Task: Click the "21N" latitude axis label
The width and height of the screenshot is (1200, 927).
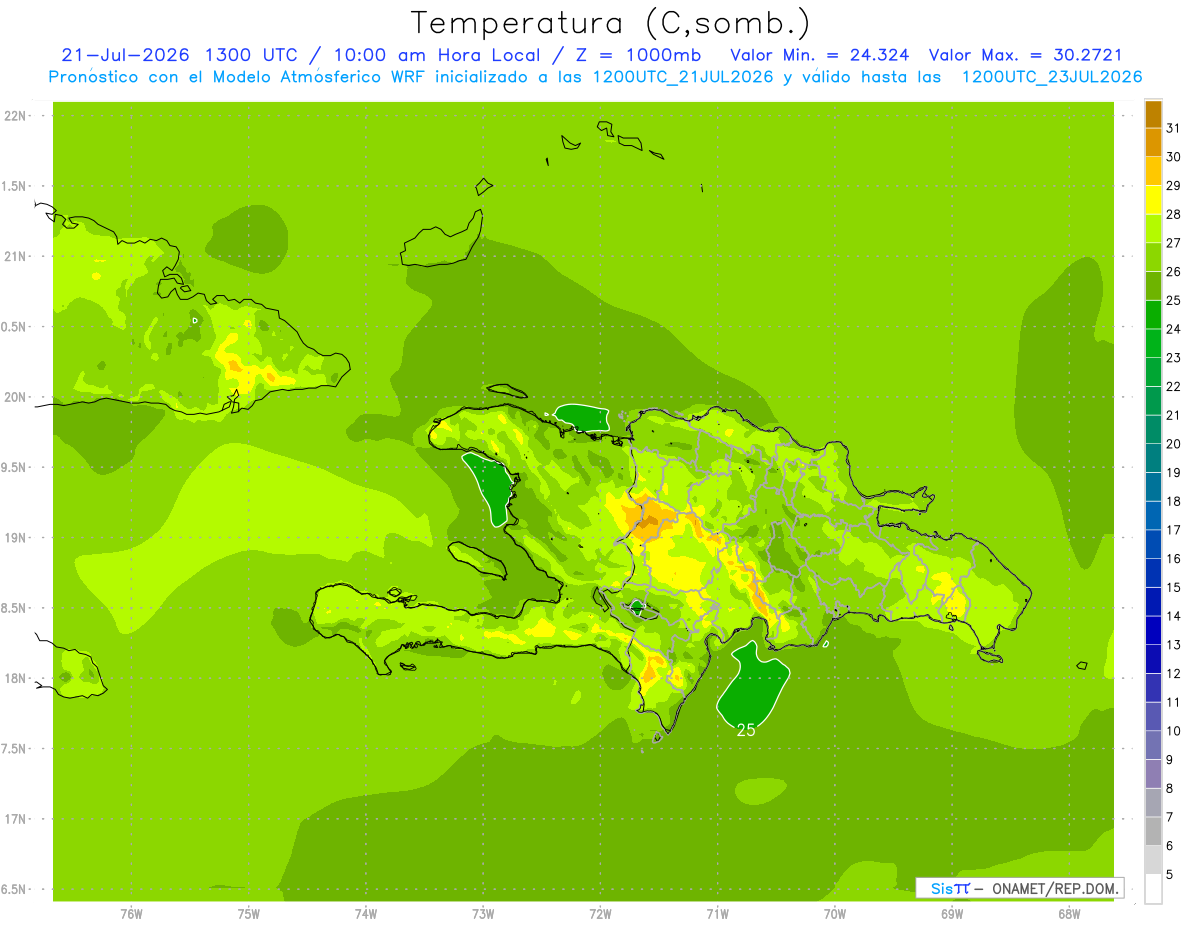Action: [15, 257]
